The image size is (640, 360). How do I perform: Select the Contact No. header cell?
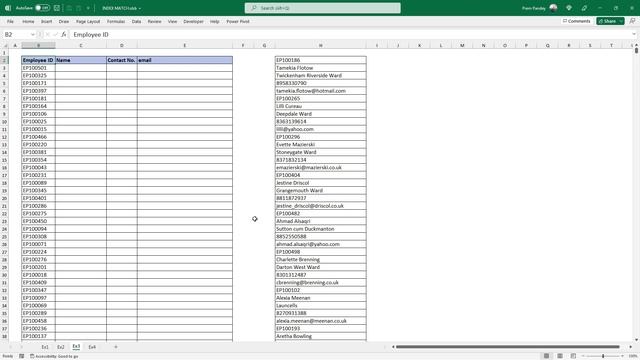point(122,60)
